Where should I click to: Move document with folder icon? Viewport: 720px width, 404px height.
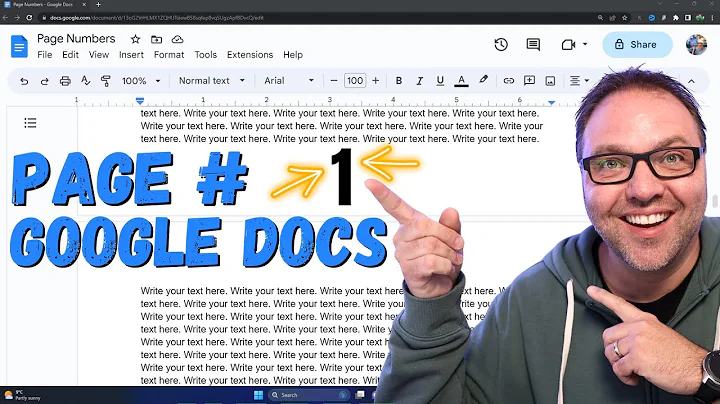pyautogui.click(x=157, y=39)
